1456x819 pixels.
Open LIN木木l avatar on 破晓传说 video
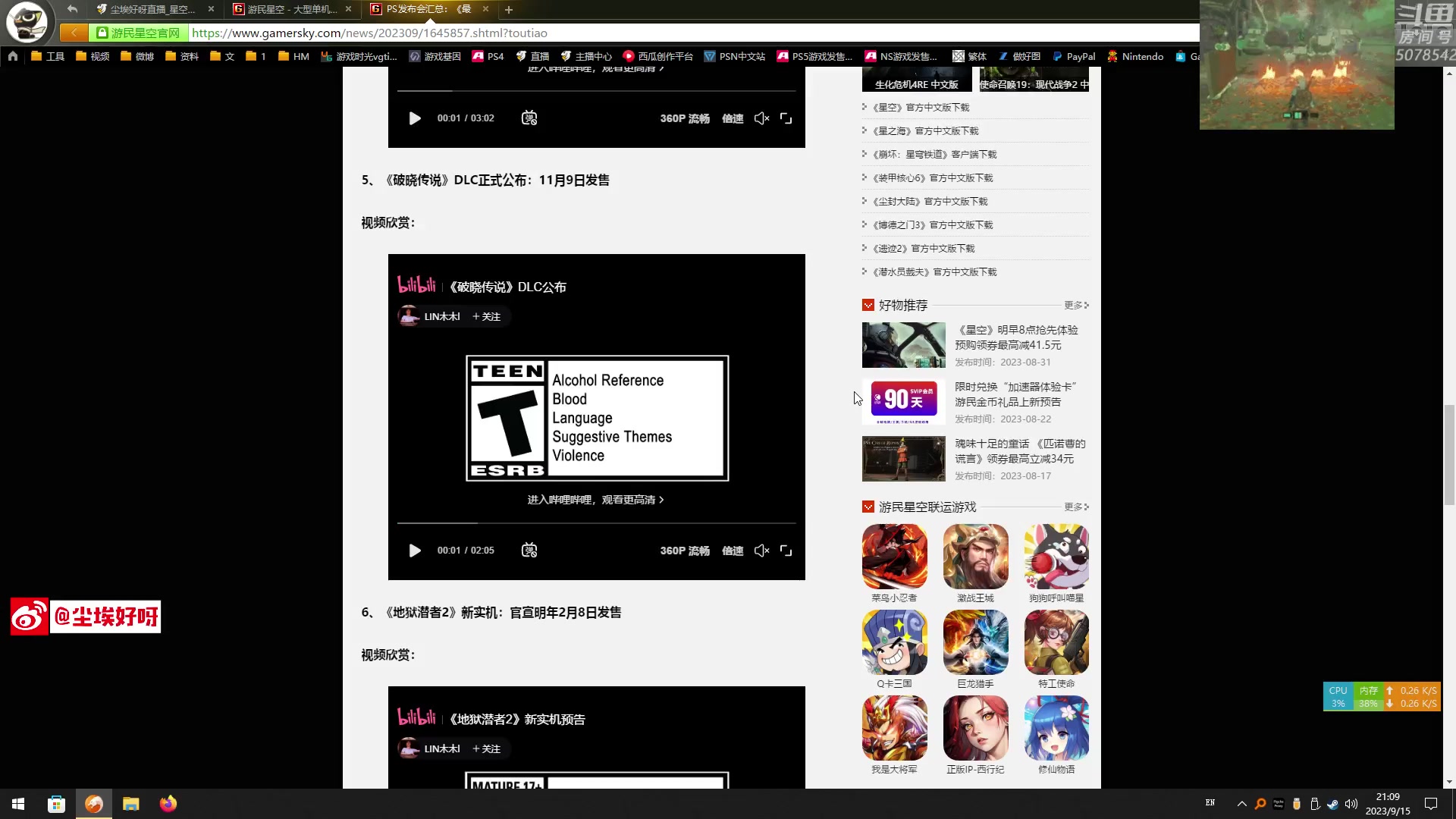tap(409, 316)
